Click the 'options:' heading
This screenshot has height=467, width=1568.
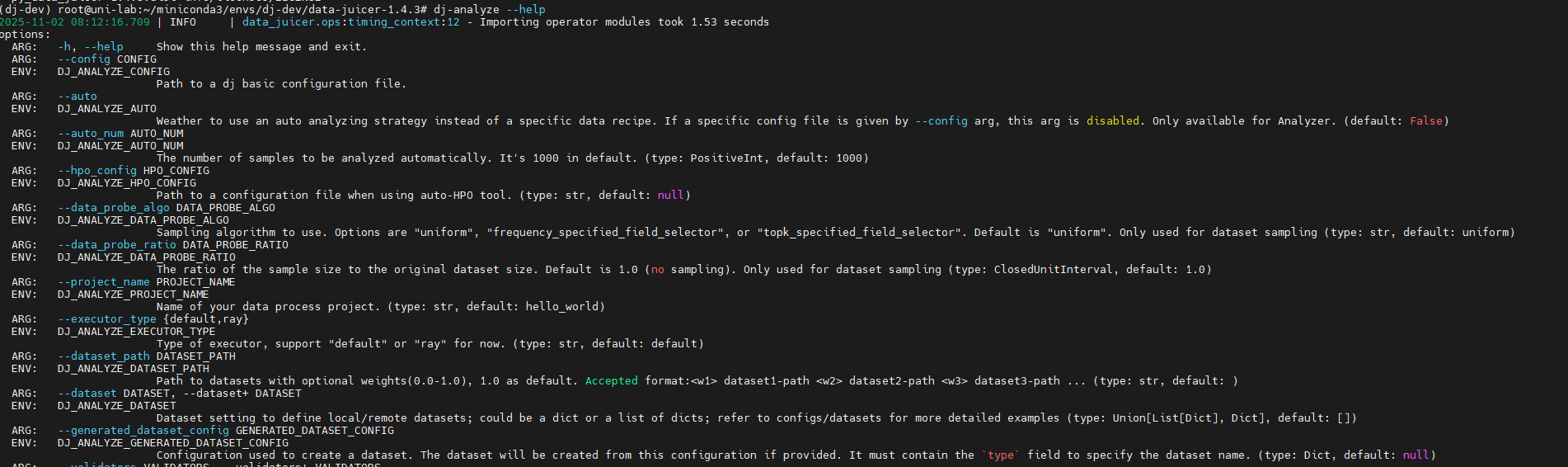pyautogui.click(x=25, y=34)
